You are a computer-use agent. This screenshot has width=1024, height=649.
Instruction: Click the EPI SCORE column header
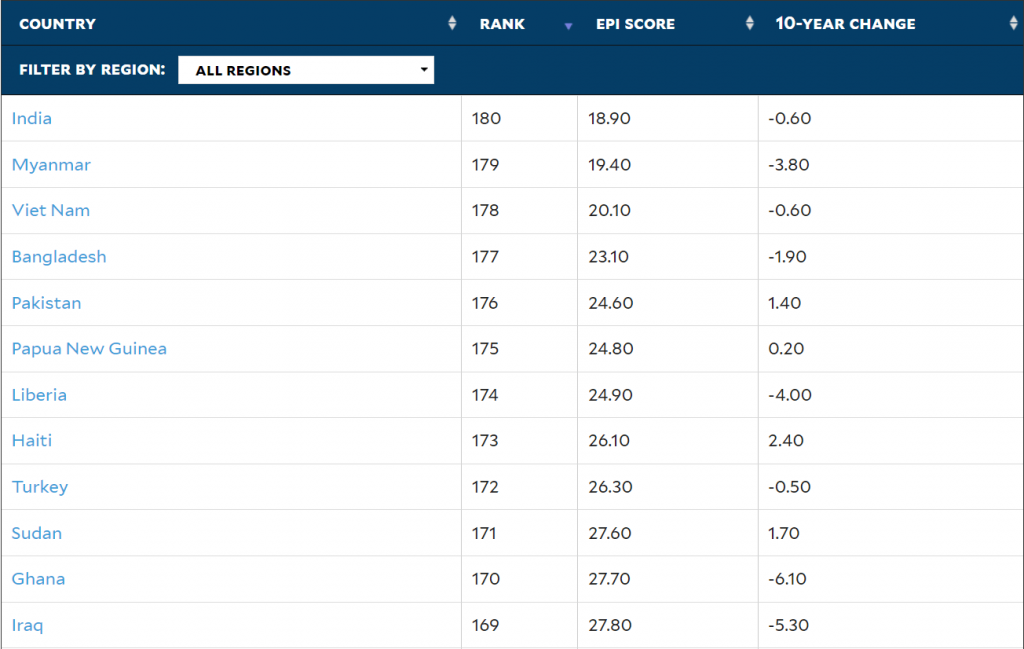[x=635, y=24]
